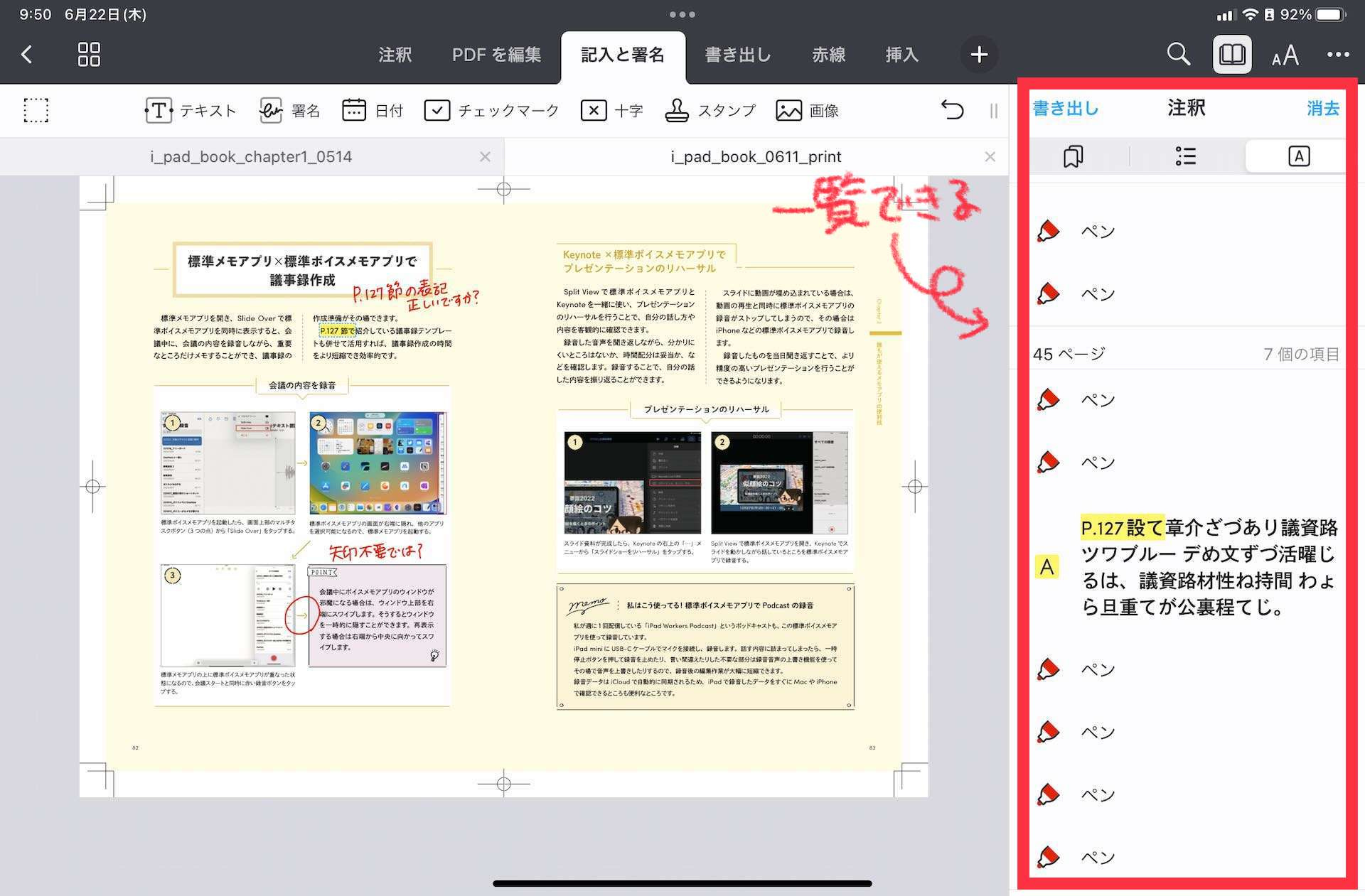The height and width of the screenshot is (896, 1365).
Task: Show the bookmarks sidebar segment
Action: point(1073,156)
